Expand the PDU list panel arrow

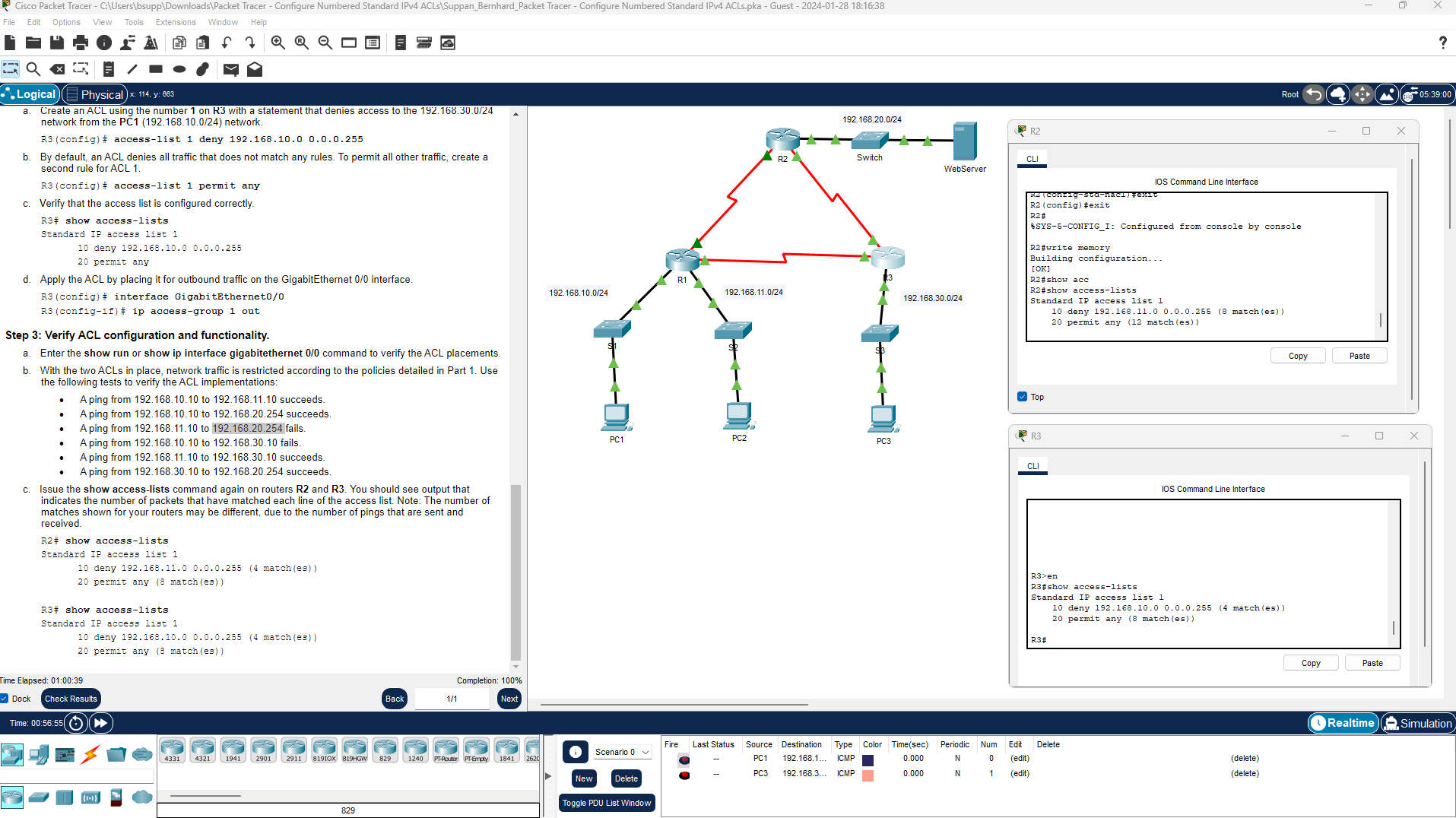548,776
